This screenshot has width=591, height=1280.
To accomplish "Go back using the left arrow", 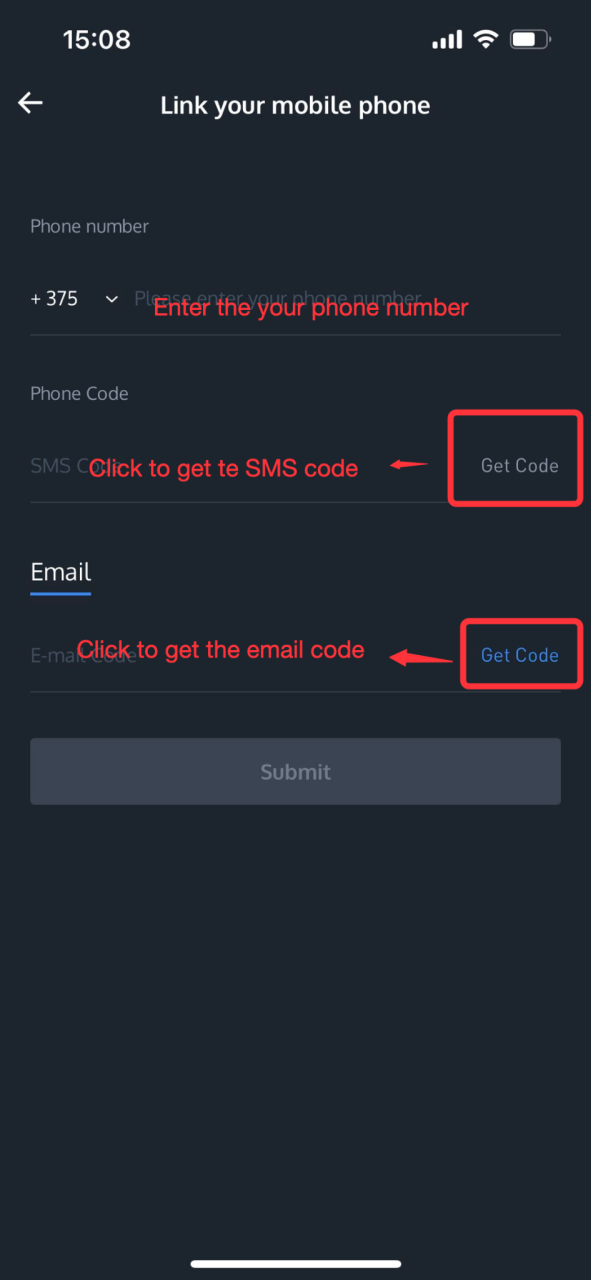I will (x=30, y=102).
